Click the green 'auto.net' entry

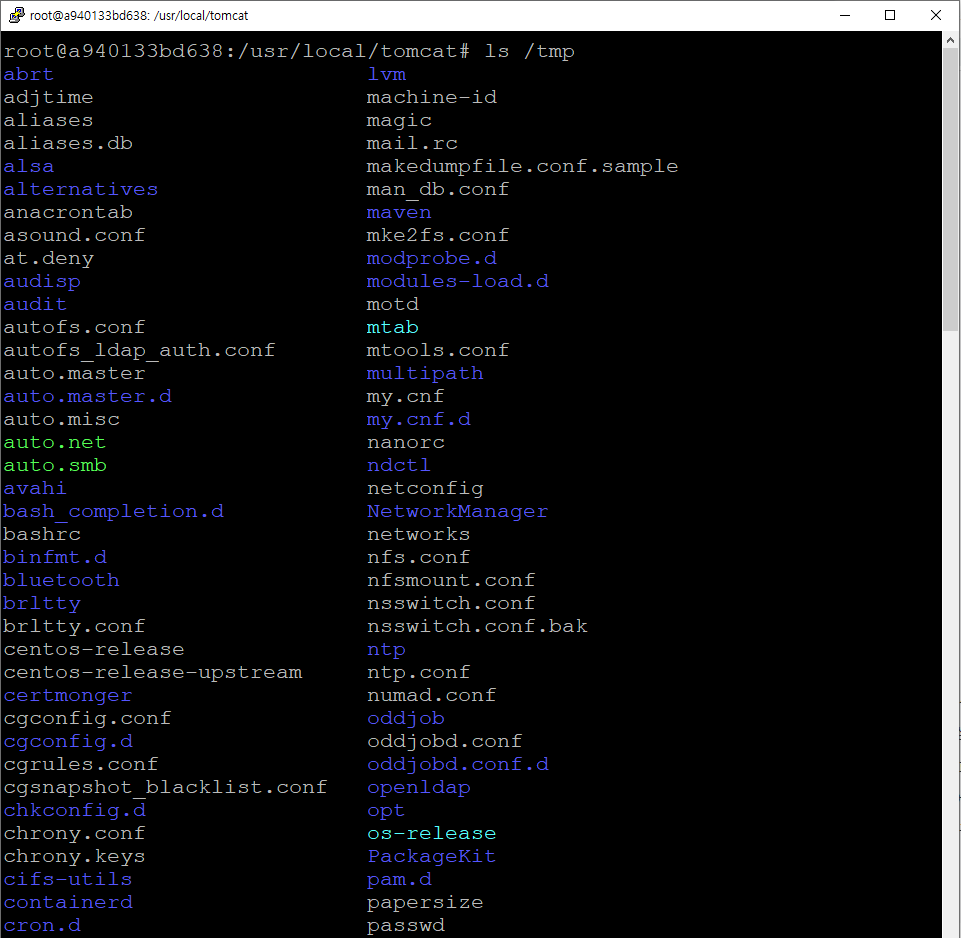point(55,443)
